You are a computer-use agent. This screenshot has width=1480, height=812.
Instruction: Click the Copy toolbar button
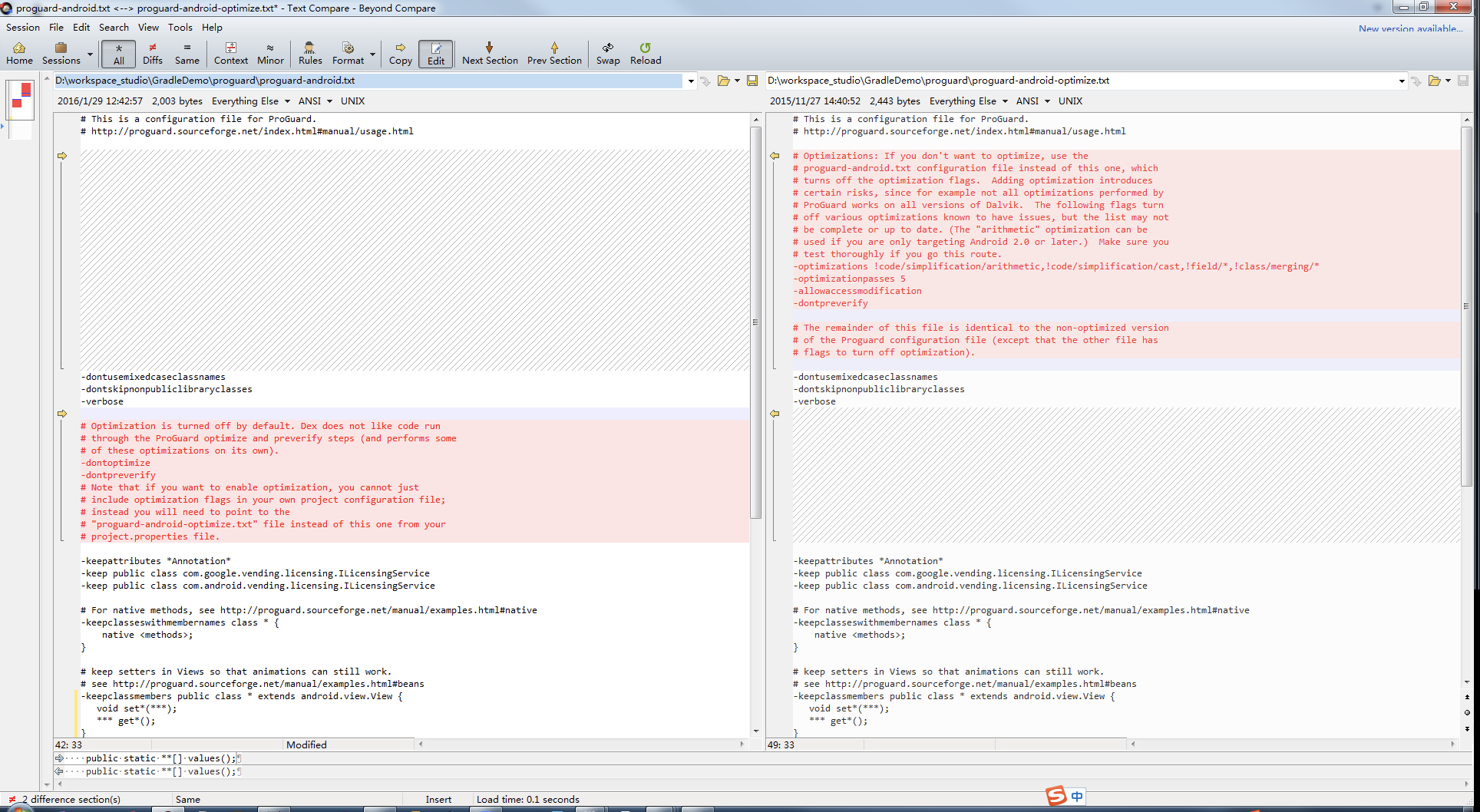(x=400, y=54)
